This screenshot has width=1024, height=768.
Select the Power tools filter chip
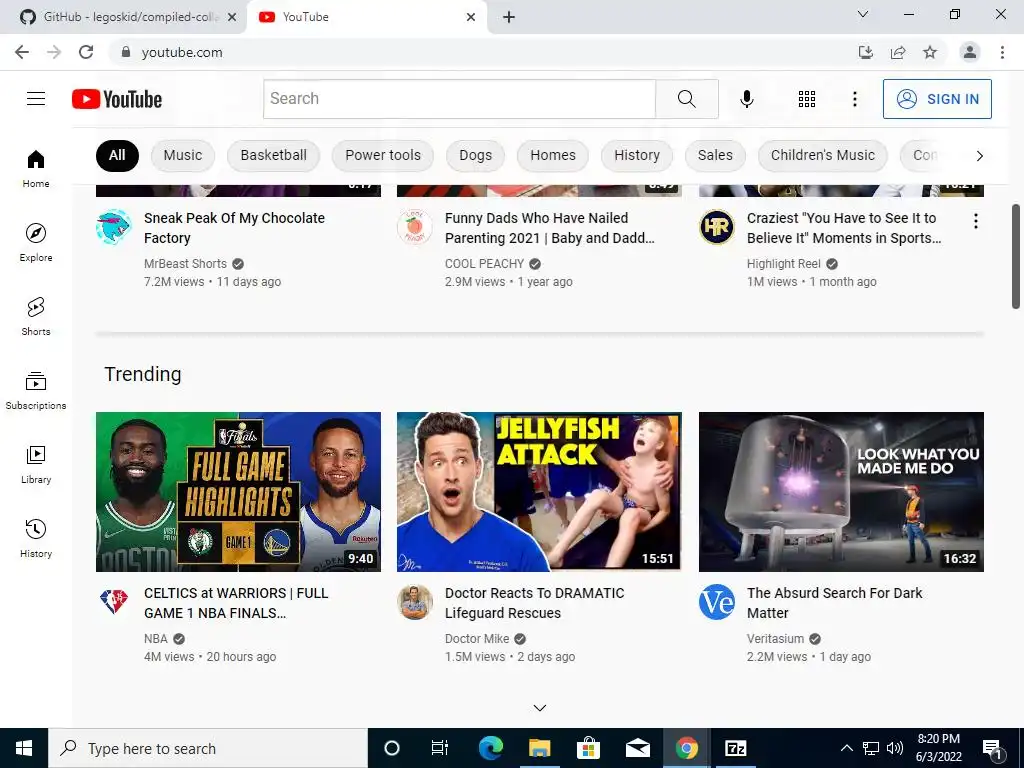(x=383, y=155)
